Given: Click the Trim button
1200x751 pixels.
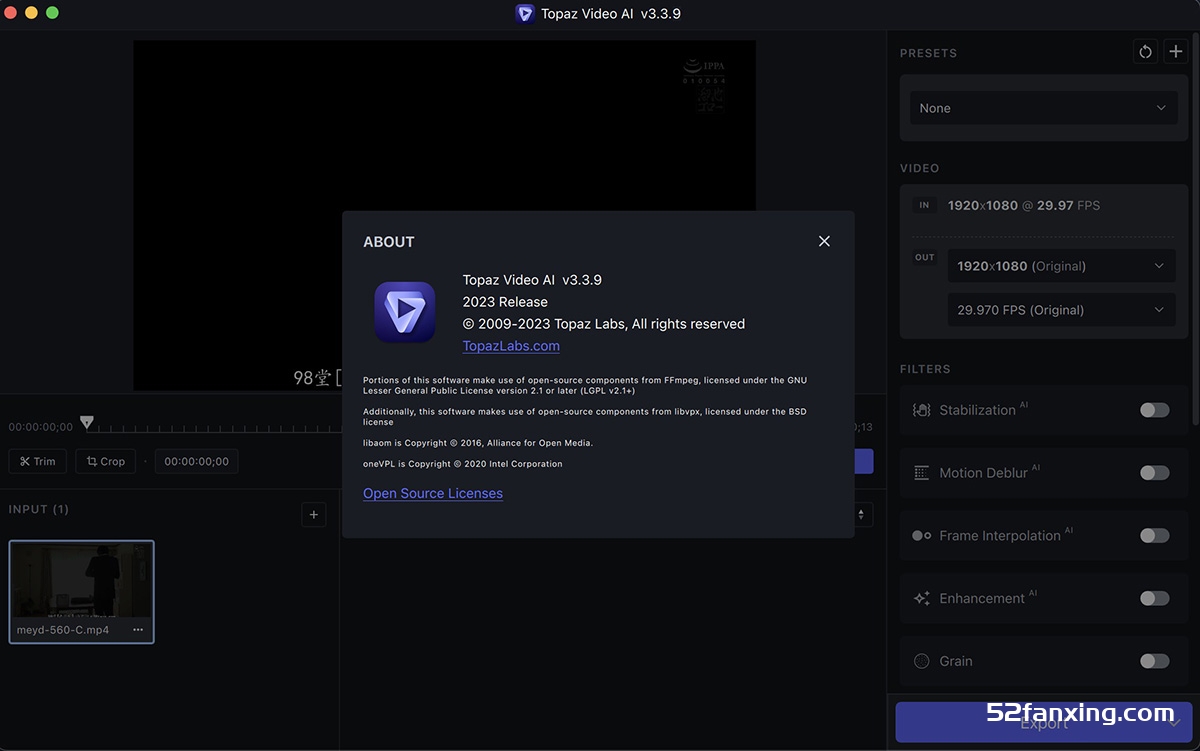Looking at the screenshot, I should click(x=38, y=461).
